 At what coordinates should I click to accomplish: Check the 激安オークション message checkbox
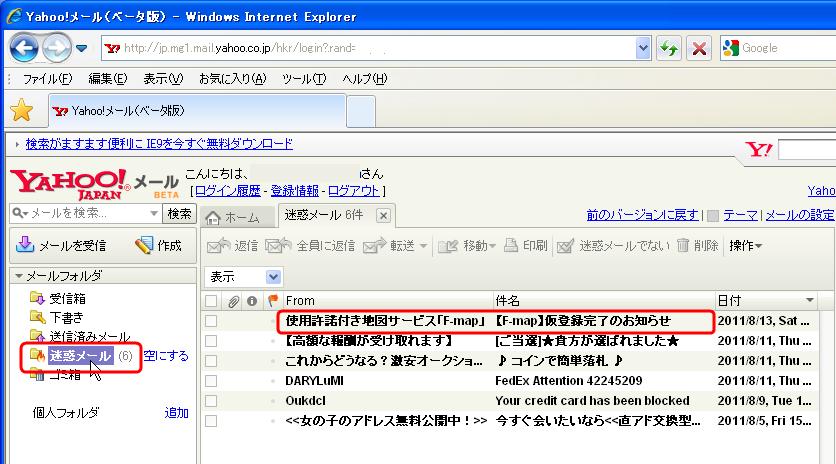click(211, 361)
